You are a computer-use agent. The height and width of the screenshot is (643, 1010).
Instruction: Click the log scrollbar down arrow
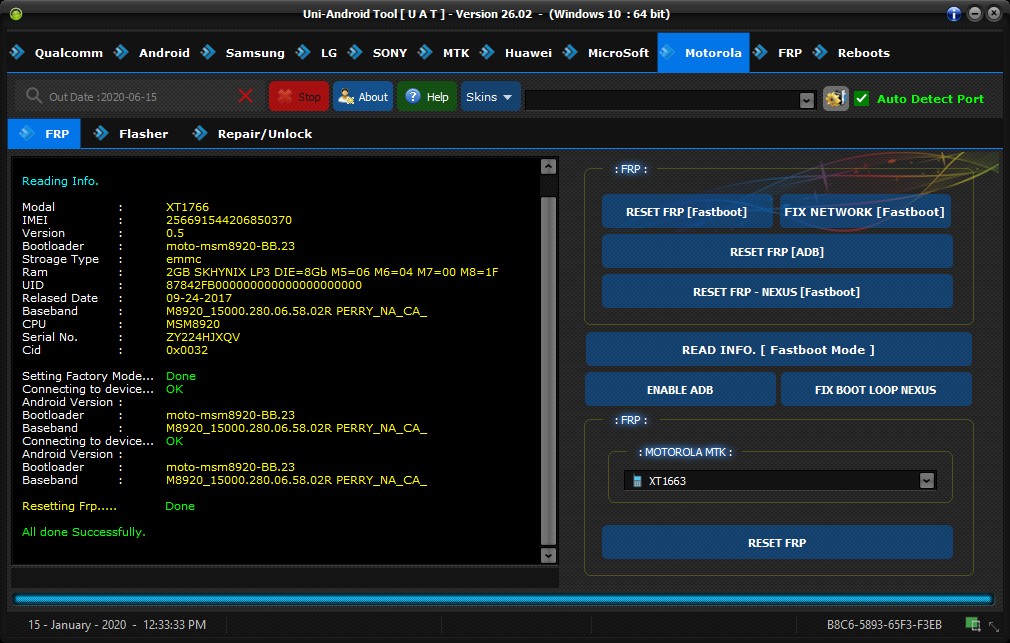pyautogui.click(x=548, y=555)
